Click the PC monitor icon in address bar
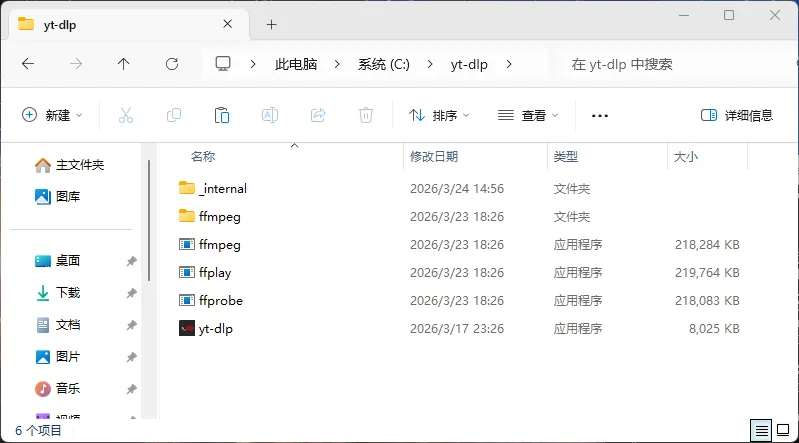The width and height of the screenshot is (799, 443). pos(223,64)
